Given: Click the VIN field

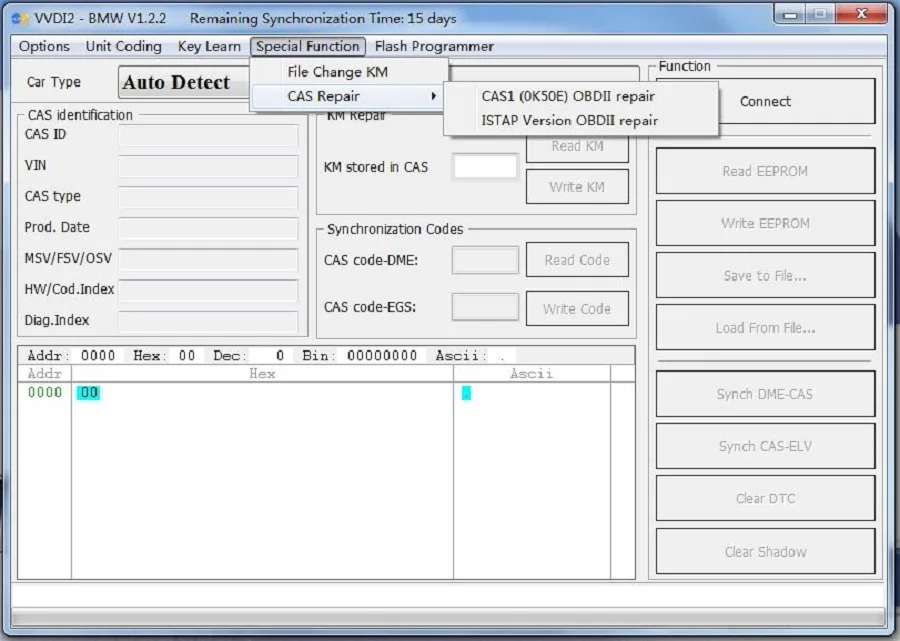Looking at the screenshot, I should tap(208, 166).
